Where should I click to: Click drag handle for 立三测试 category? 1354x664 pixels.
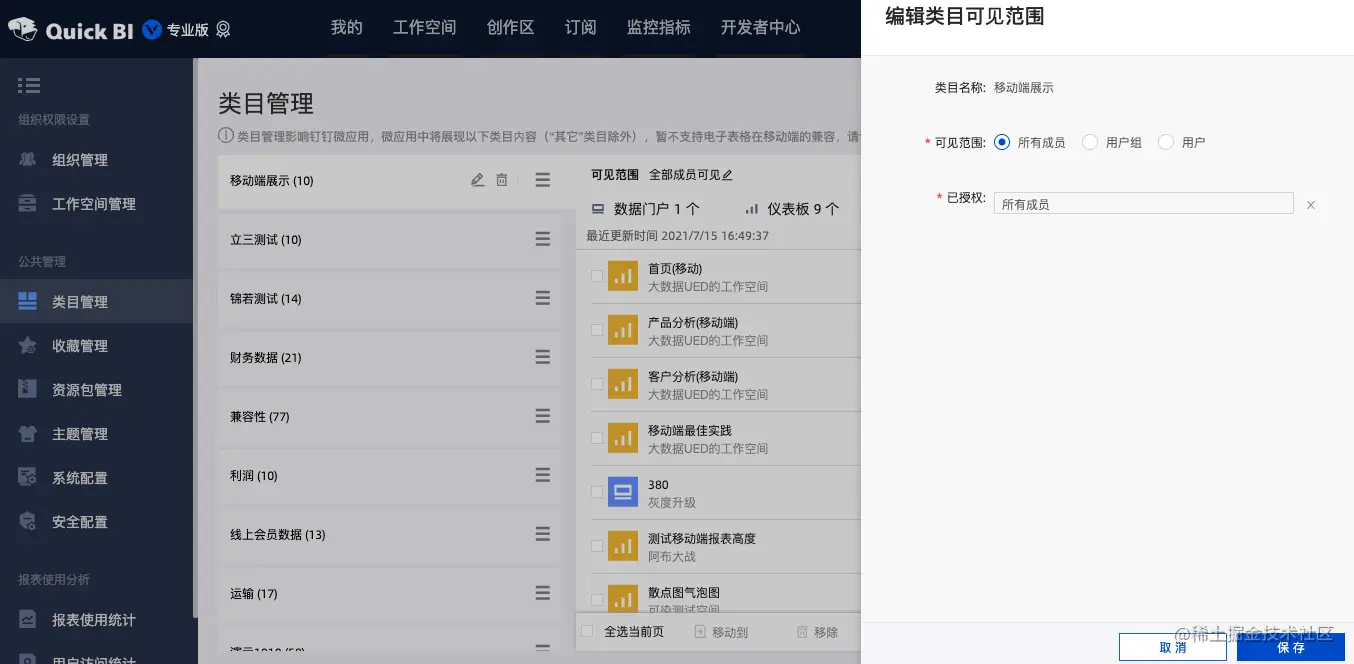pyautogui.click(x=542, y=239)
